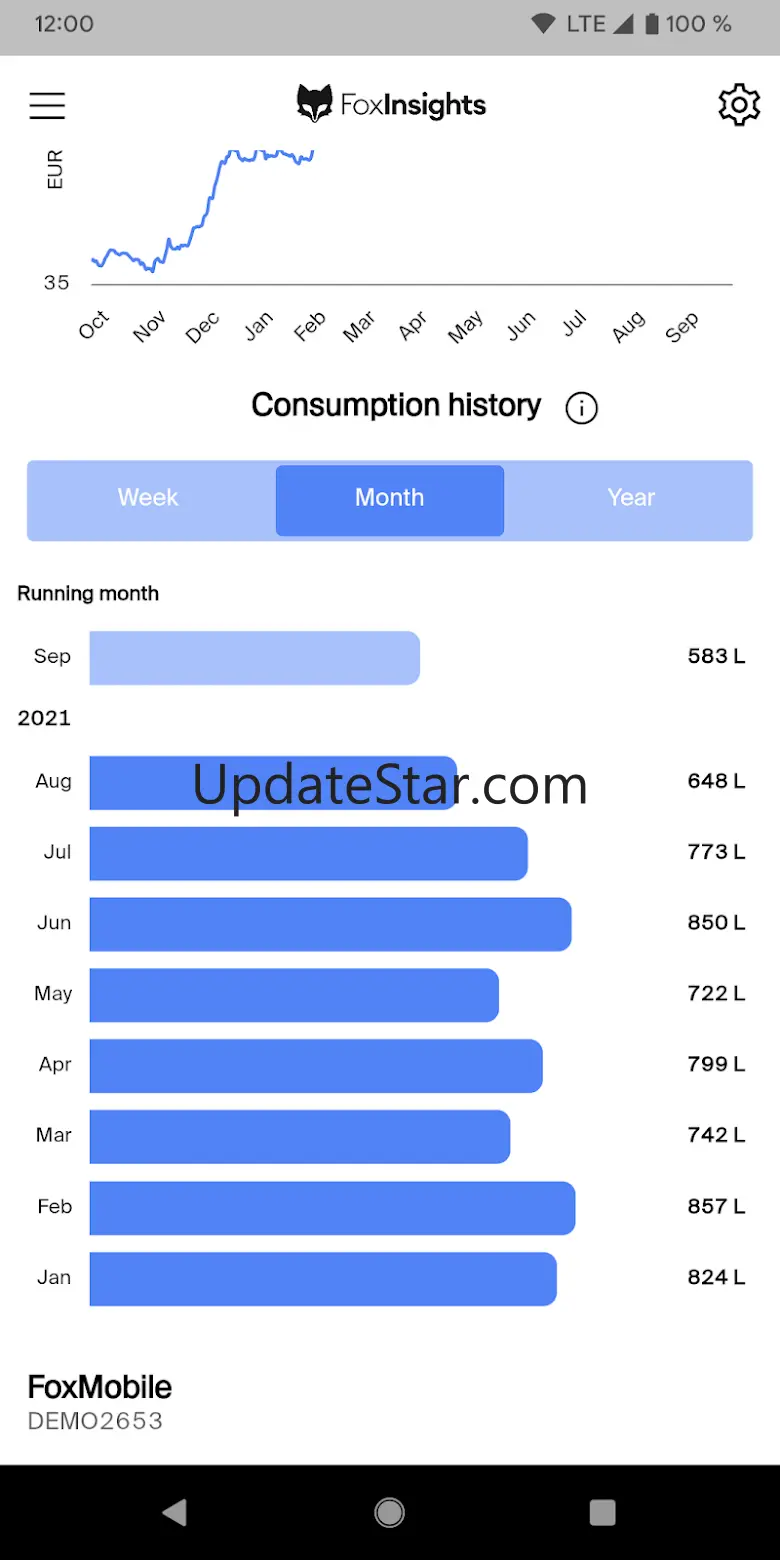The width and height of the screenshot is (780, 1560).
Task: Tap the Sep running month bar
Action: coord(255,658)
